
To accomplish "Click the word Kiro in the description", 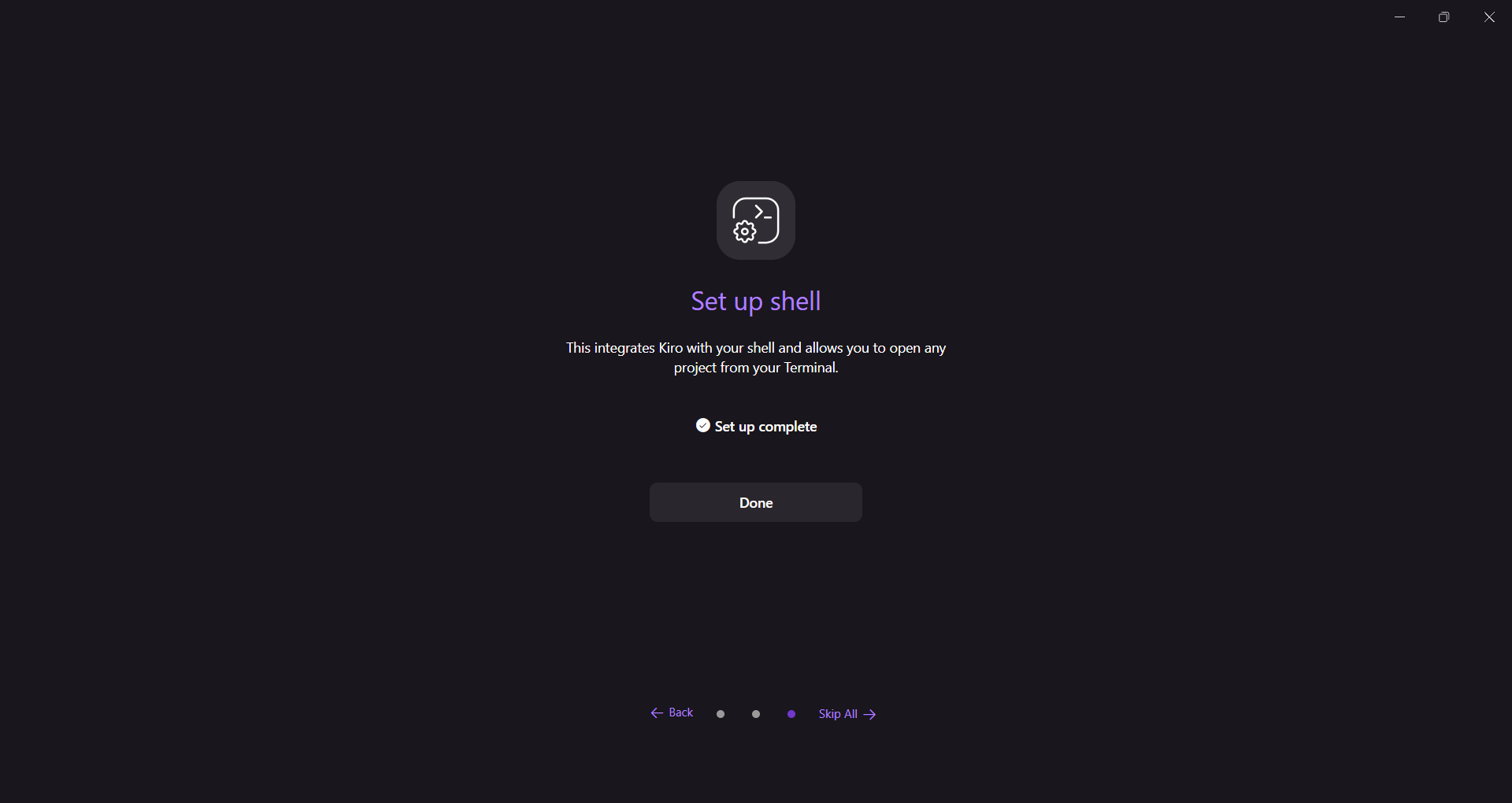I will coord(671,348).
